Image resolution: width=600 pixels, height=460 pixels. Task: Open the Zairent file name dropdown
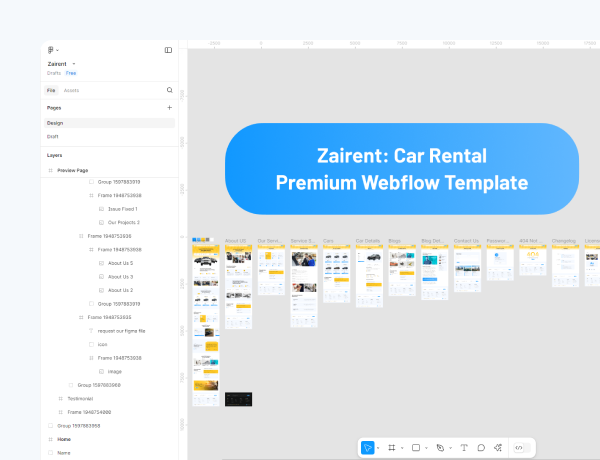point(74,64)
